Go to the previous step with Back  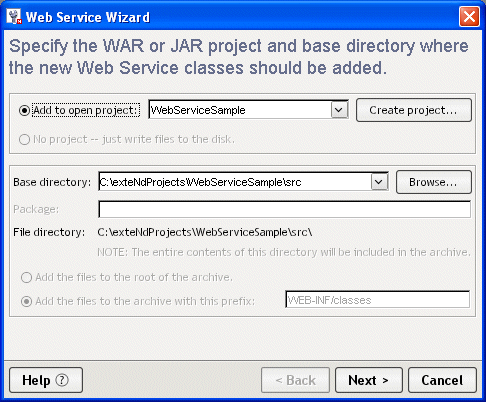[295, 380]
